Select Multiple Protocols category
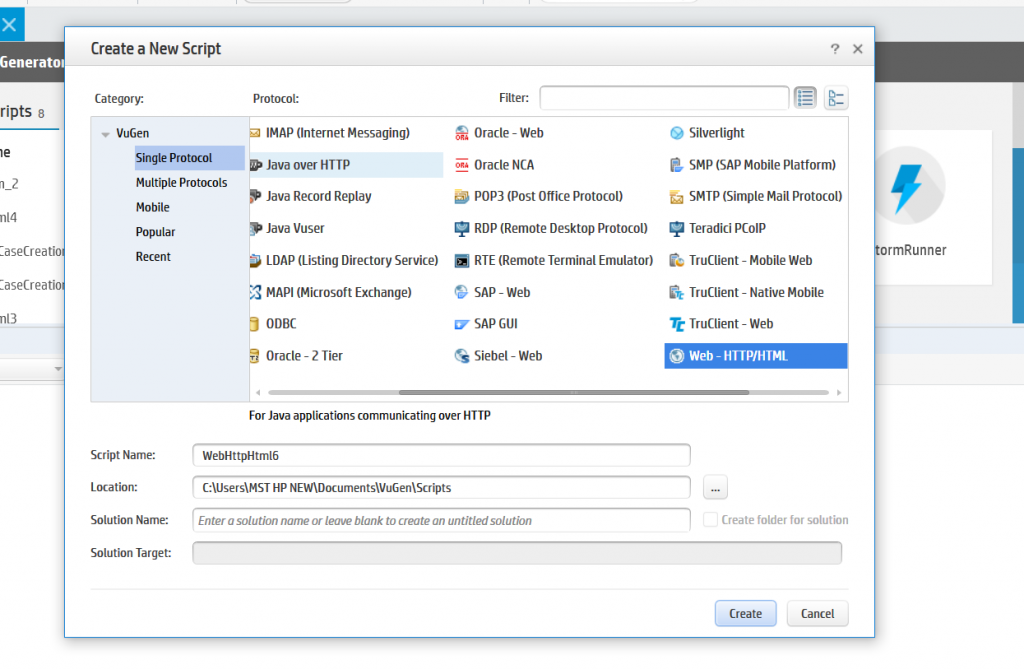This screenshot has height=669, width=1024. pos(181,183)
